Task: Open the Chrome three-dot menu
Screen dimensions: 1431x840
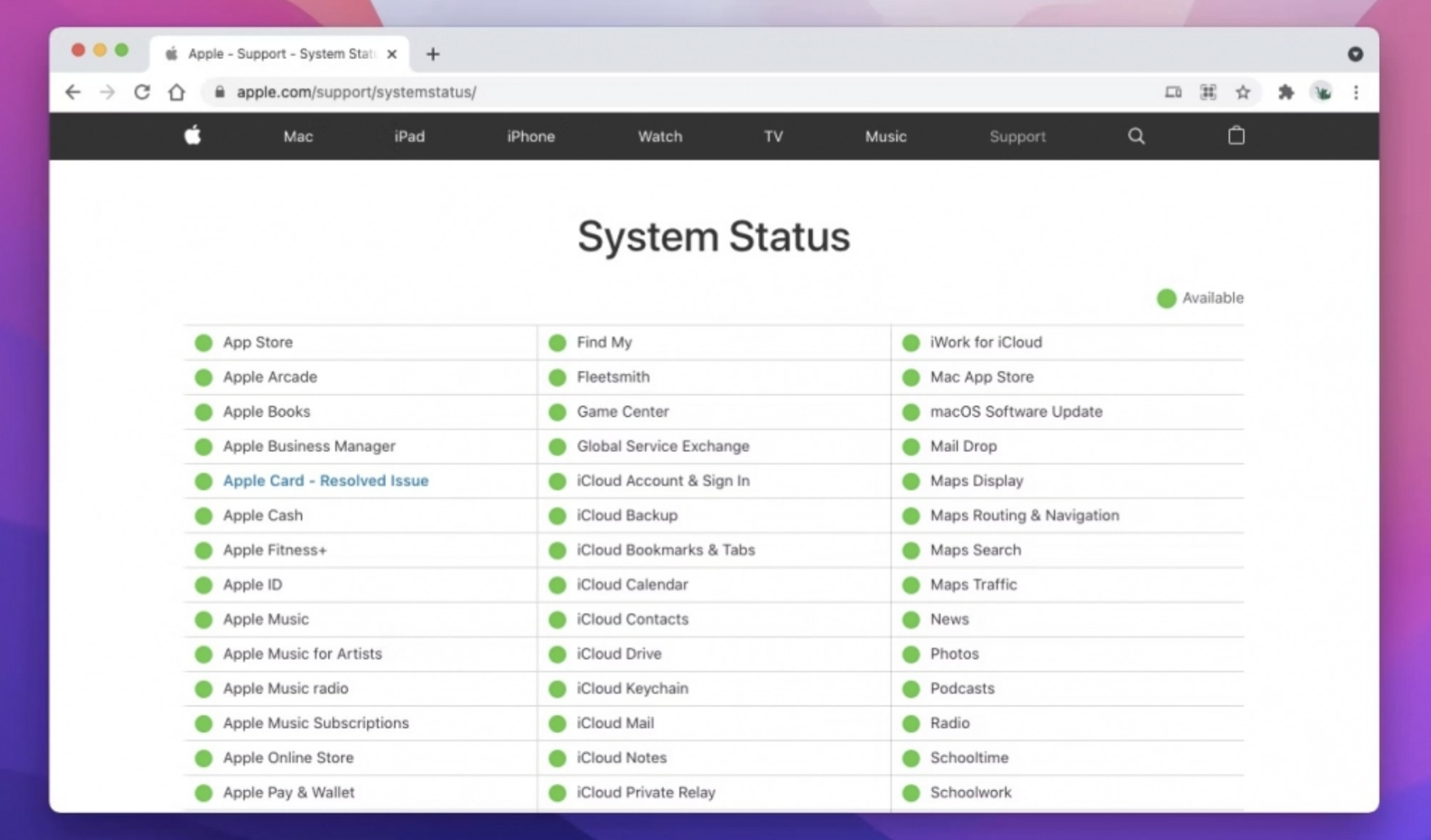Action: (x=1356, y=92)
